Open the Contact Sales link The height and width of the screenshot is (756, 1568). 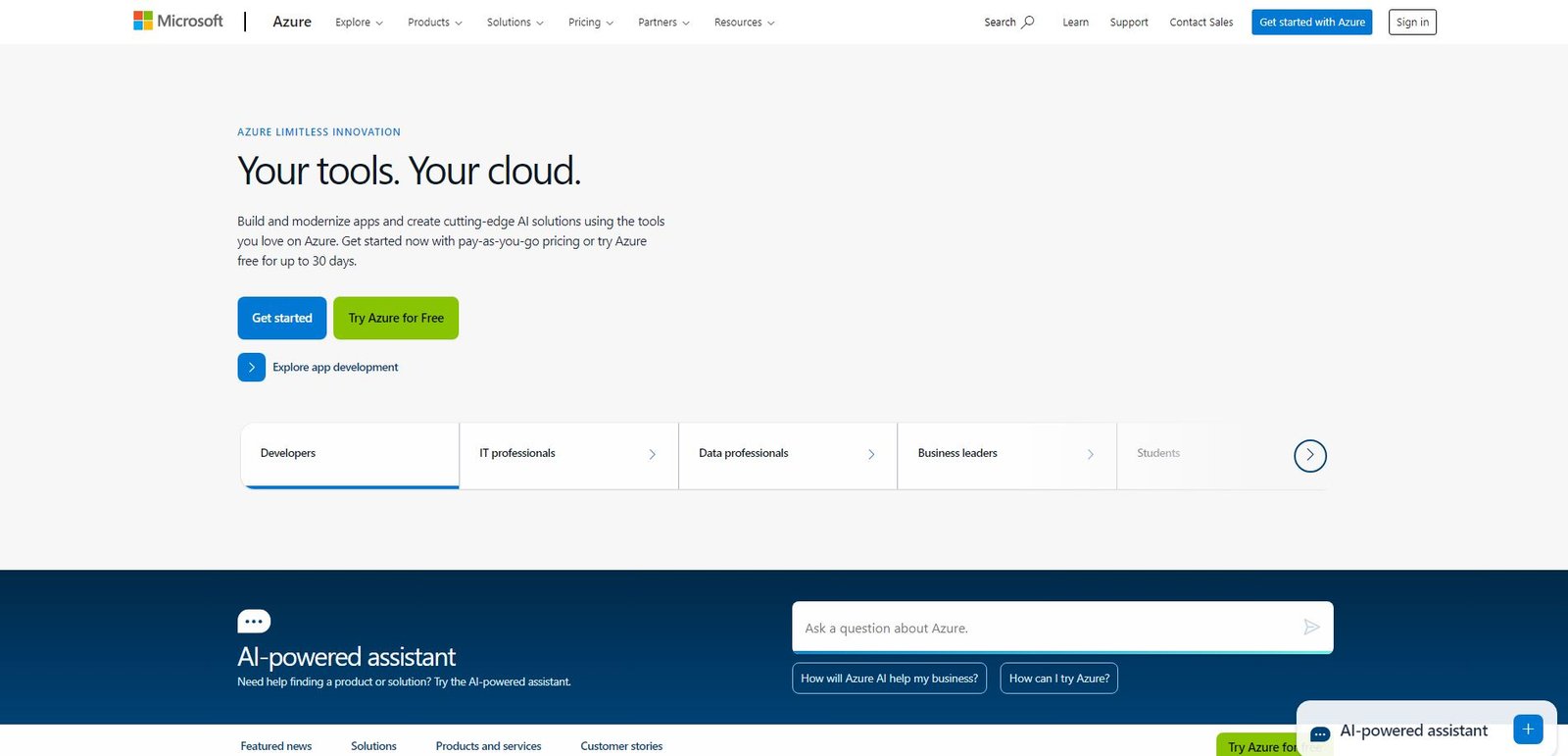(x=1201, y=22)
